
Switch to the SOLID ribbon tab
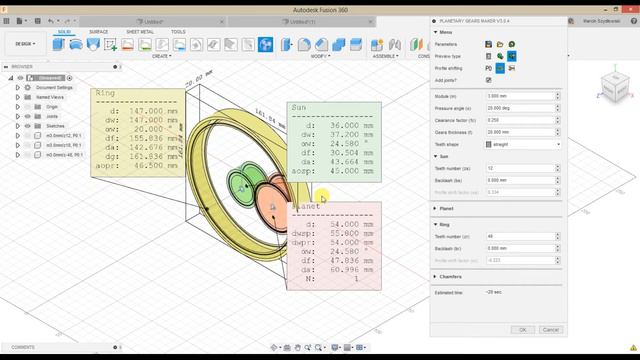point(64,32)
